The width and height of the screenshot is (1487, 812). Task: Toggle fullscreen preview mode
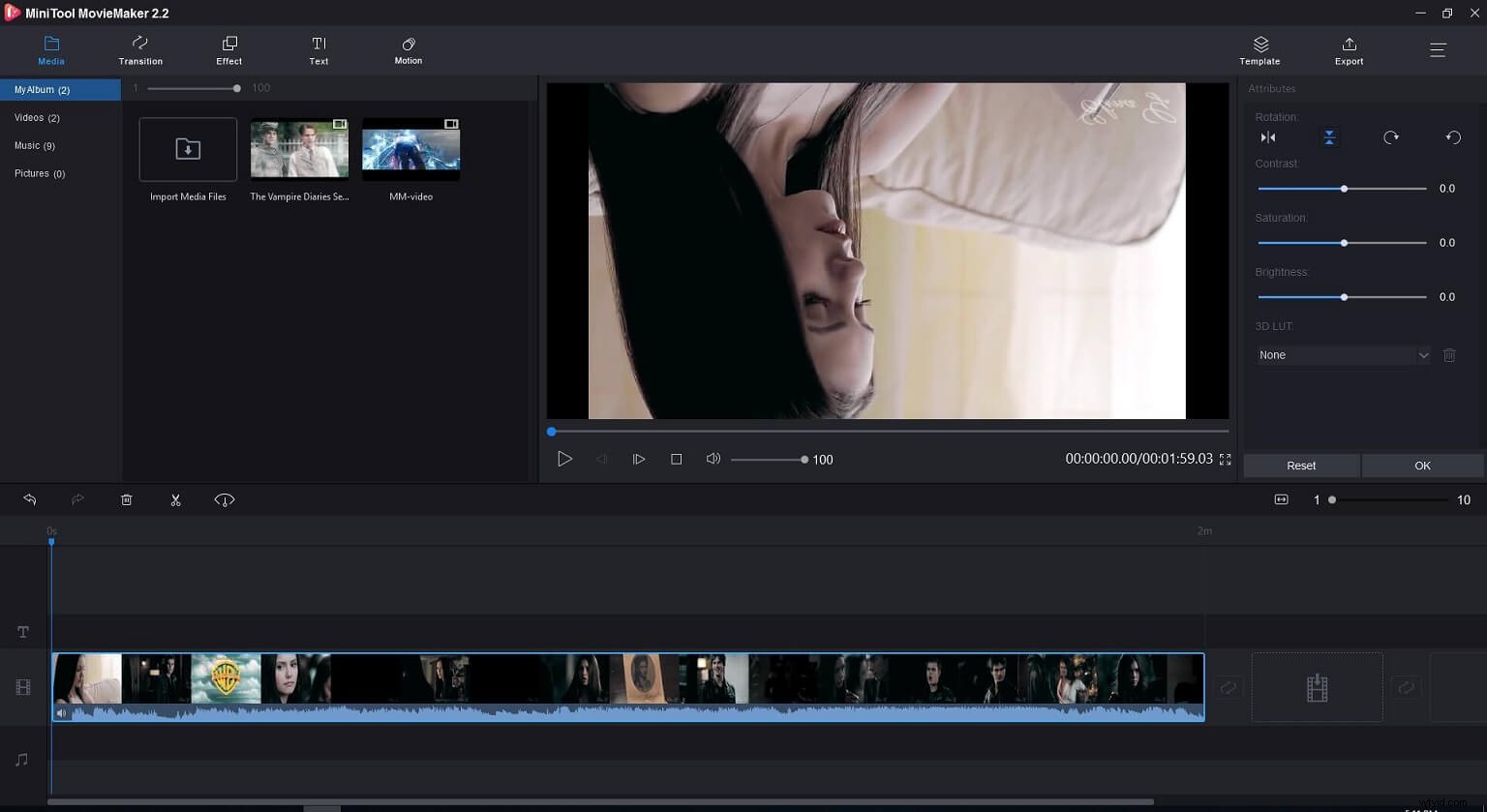point(1226,460)
